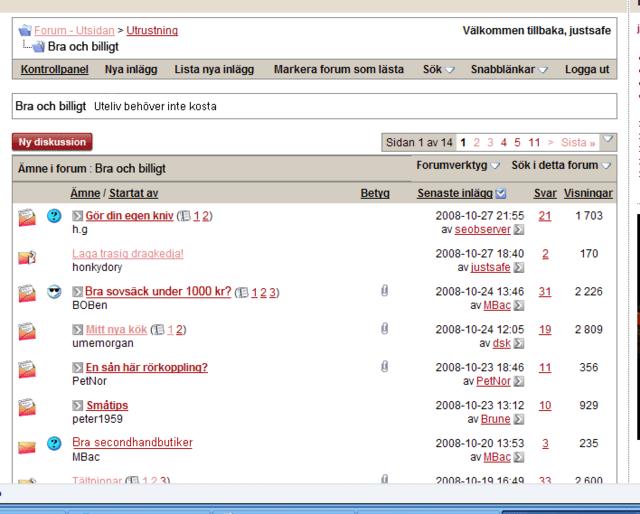The width and height of the screenshot is (640, 514).
Task: Click paperclip icon on 'En sån här rörkoppling?' row
Action: coord(384,367)
